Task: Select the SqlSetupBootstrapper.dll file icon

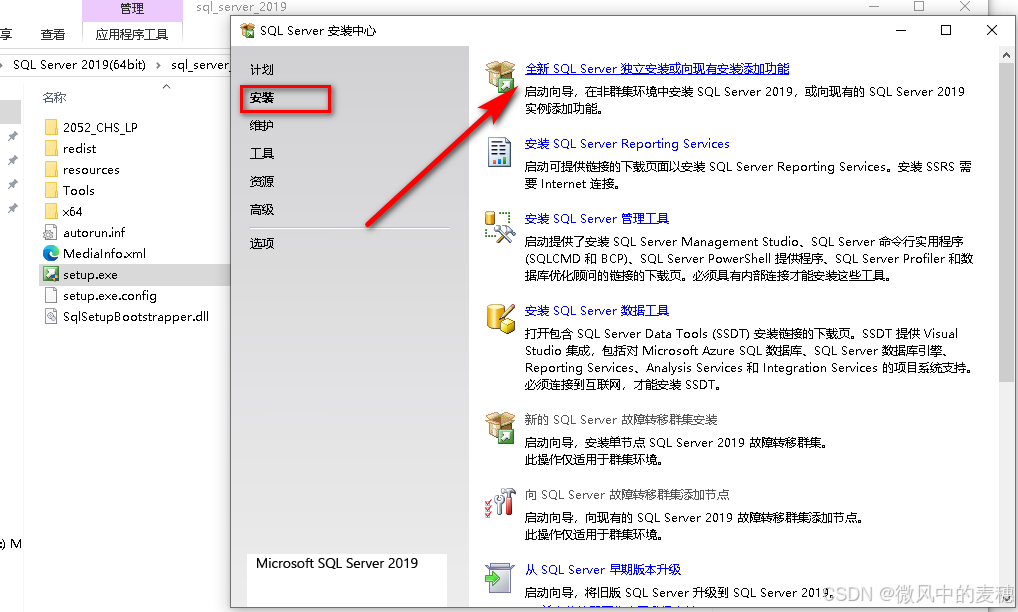Action: tap(51, 316)
